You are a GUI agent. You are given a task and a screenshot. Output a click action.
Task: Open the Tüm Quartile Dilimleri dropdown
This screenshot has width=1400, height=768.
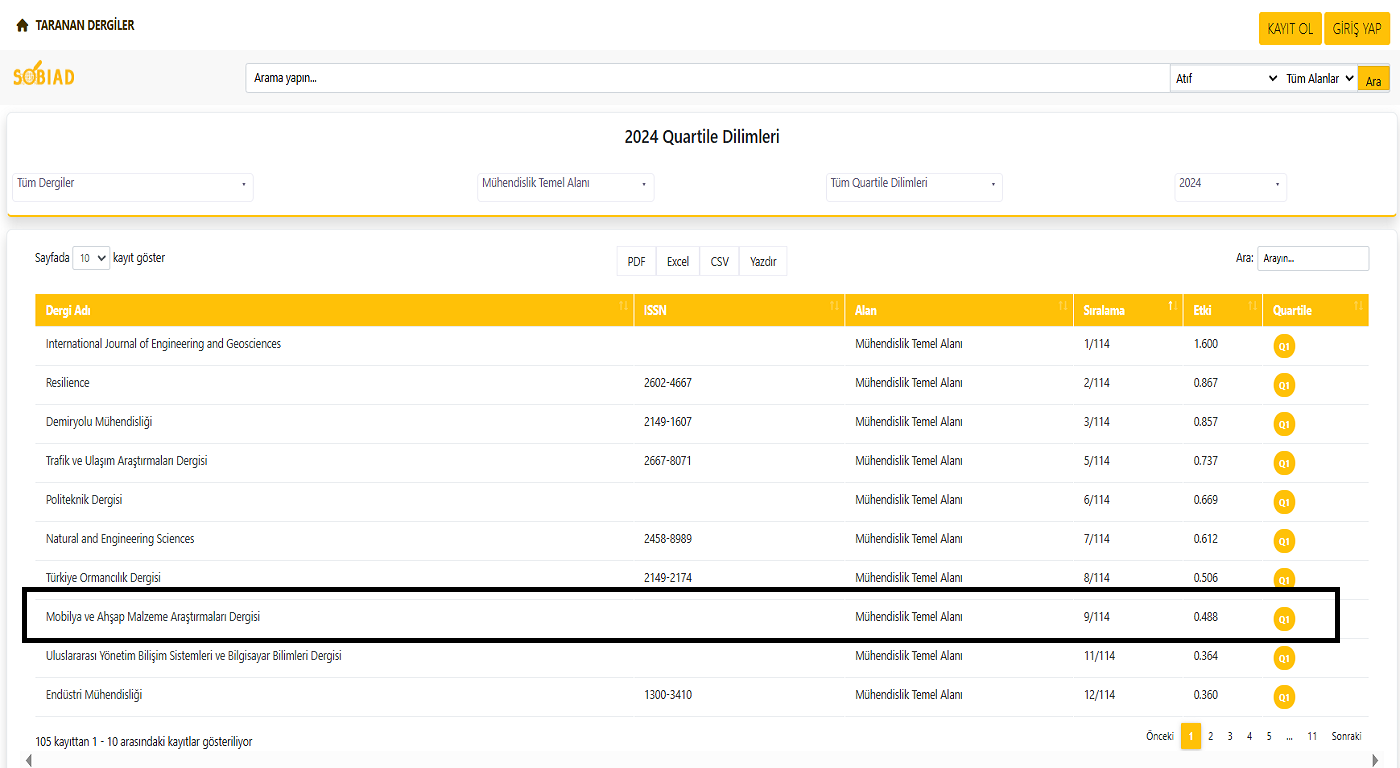click(914, 186)
